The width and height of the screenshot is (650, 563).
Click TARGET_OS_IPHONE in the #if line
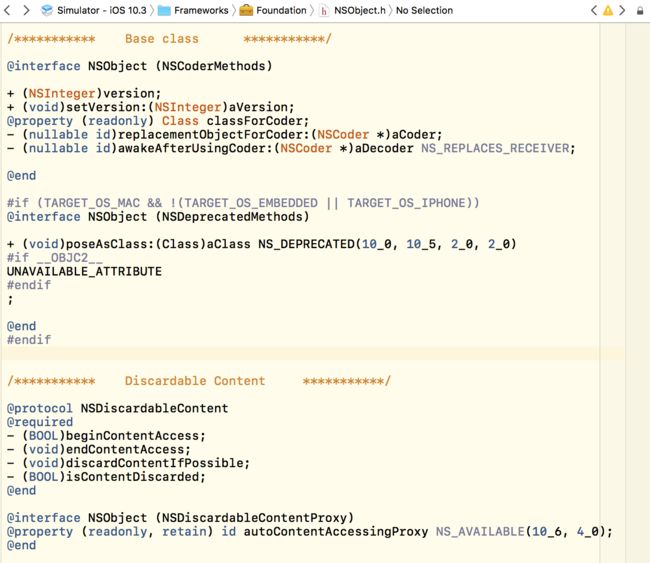tap(406, 203)
